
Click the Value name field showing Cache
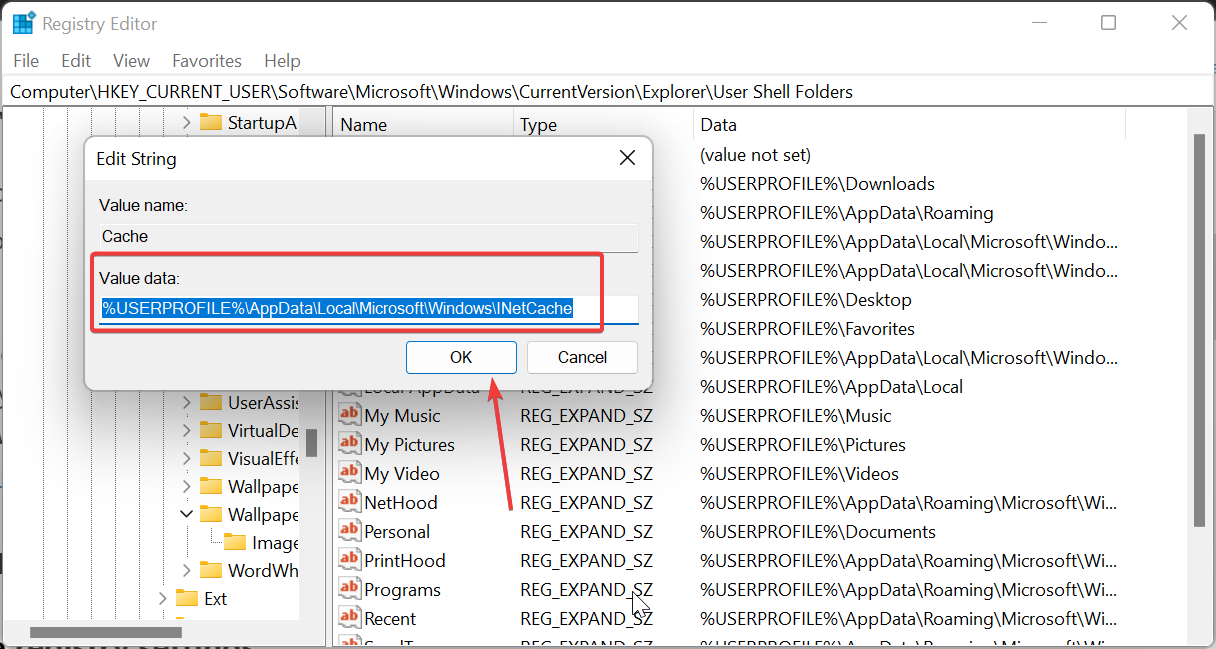point(368,237)
